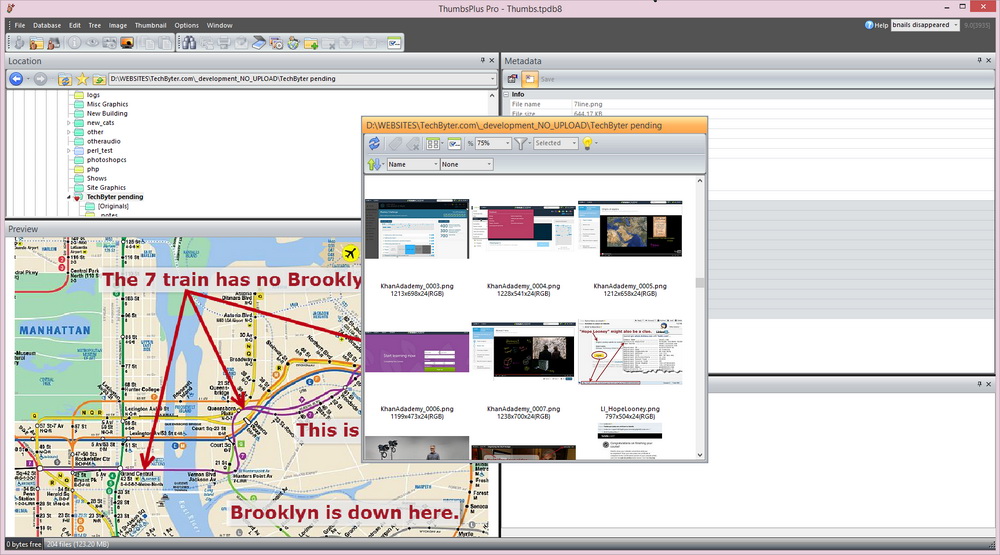Screen dimensions: 1000x555
Task: Toggle the pin on the Metadata panel
Action: (980, 61)
